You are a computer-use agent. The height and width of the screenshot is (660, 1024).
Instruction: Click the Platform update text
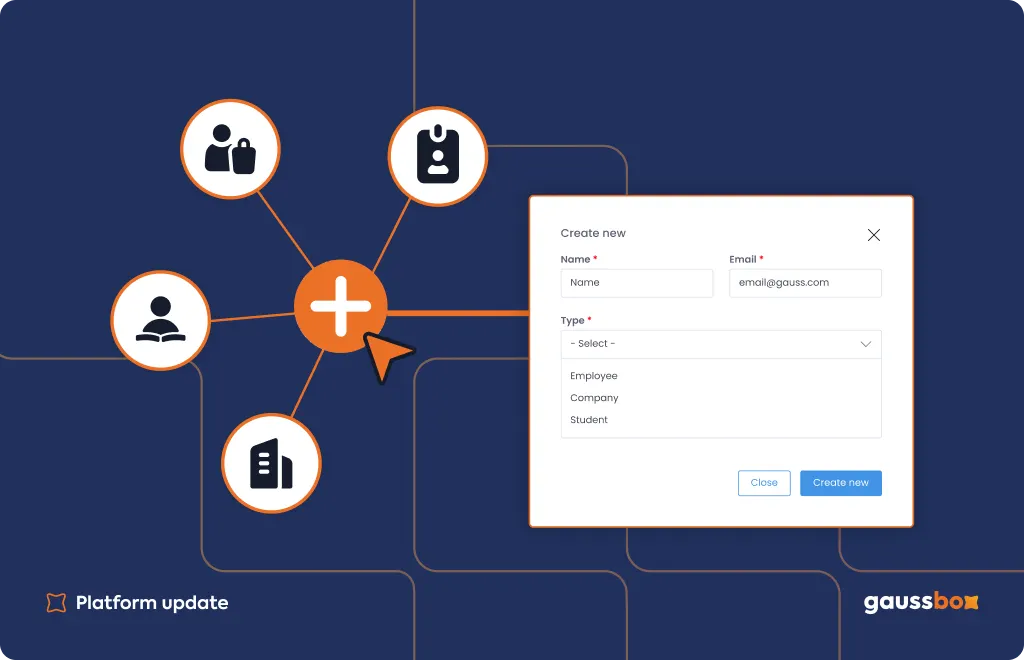click(x=152, y=603)
